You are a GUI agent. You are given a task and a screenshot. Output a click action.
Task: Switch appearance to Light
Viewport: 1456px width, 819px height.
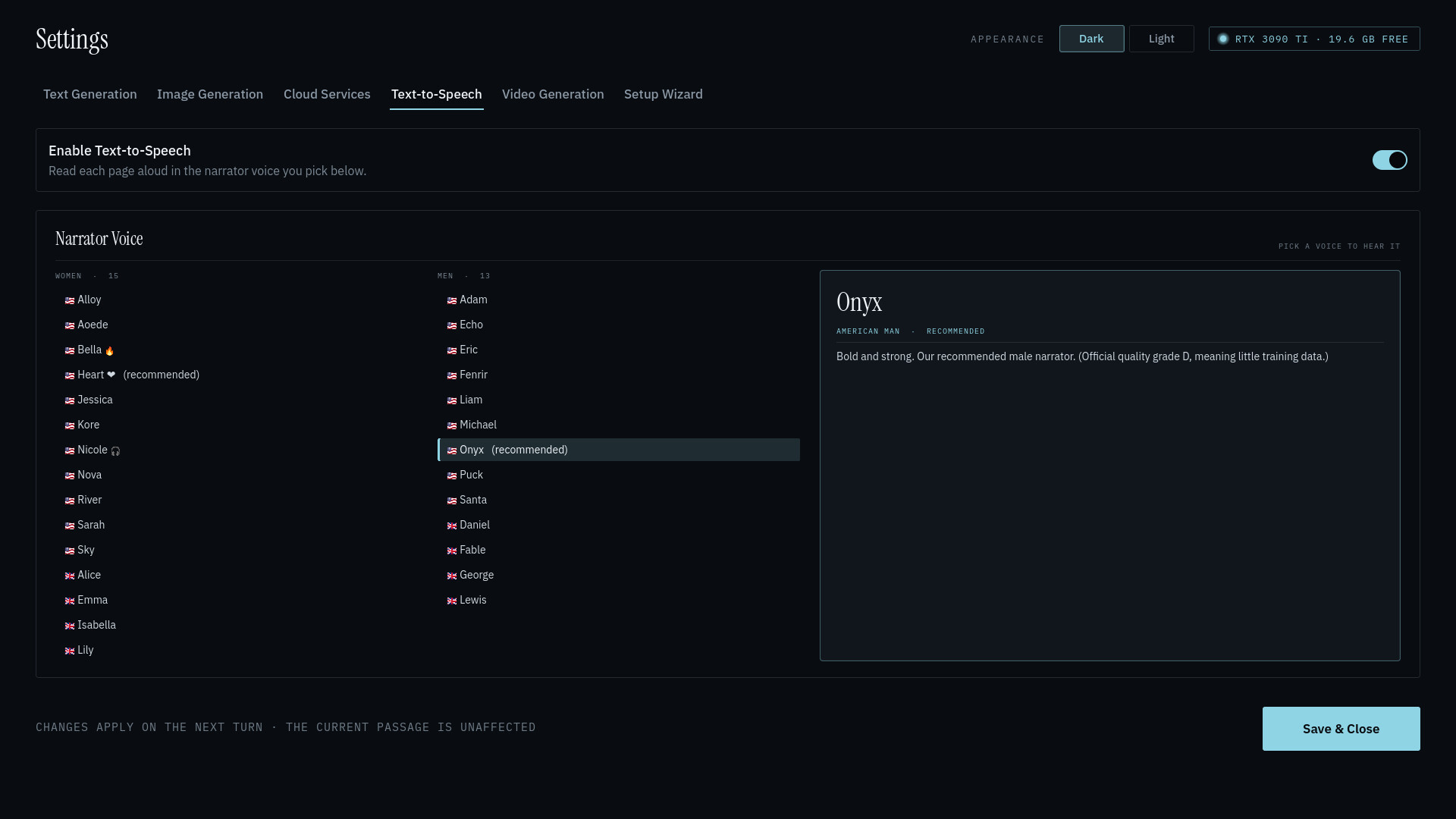pyautogui.click(x=1161, y=39)
